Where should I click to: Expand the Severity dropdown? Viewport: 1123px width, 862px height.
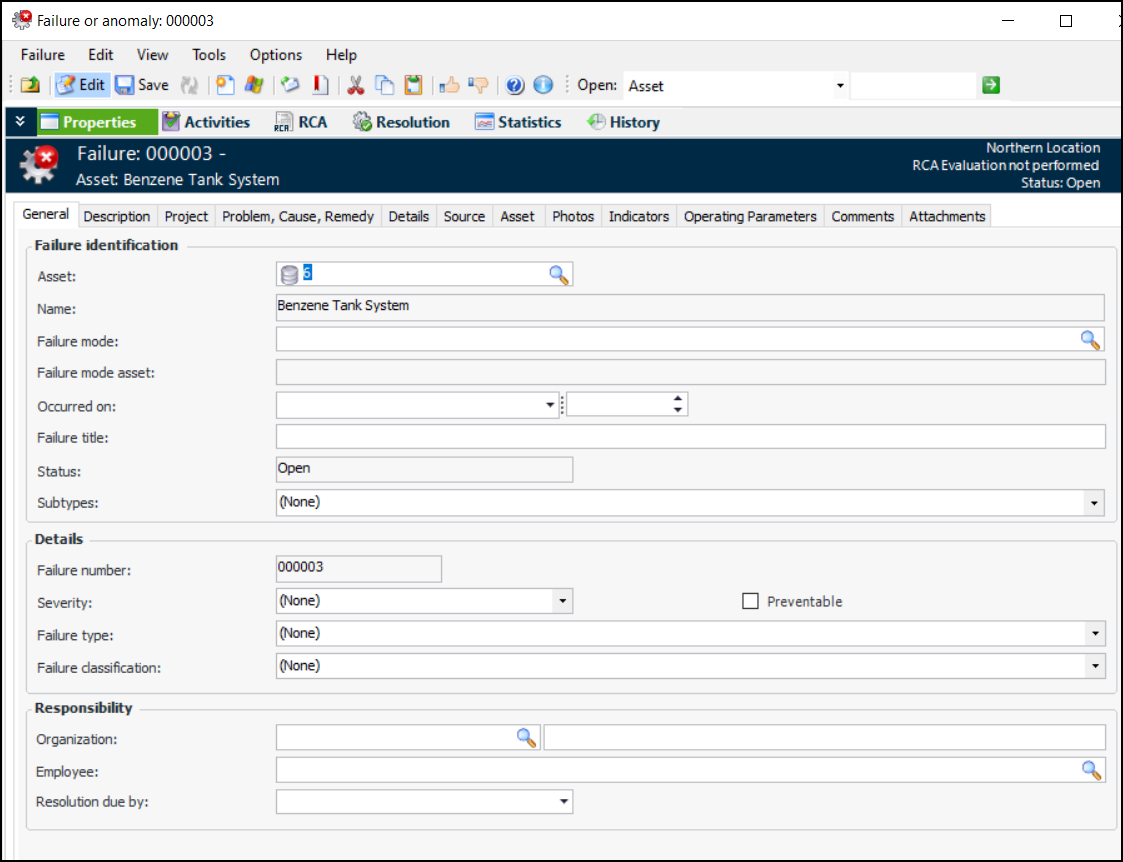pos(563,601)
